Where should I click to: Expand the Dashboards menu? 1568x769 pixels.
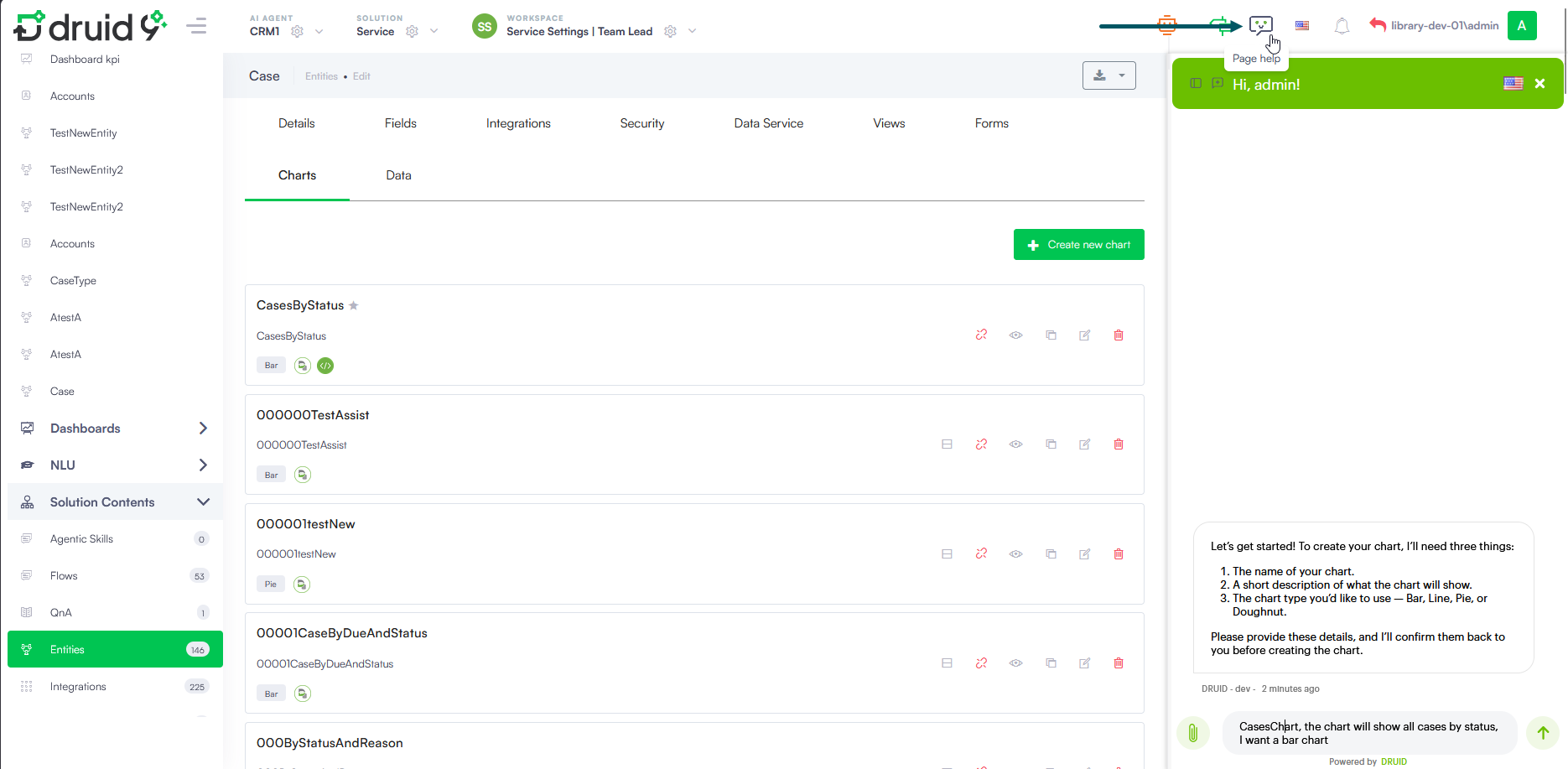click(x=203, y=429)
